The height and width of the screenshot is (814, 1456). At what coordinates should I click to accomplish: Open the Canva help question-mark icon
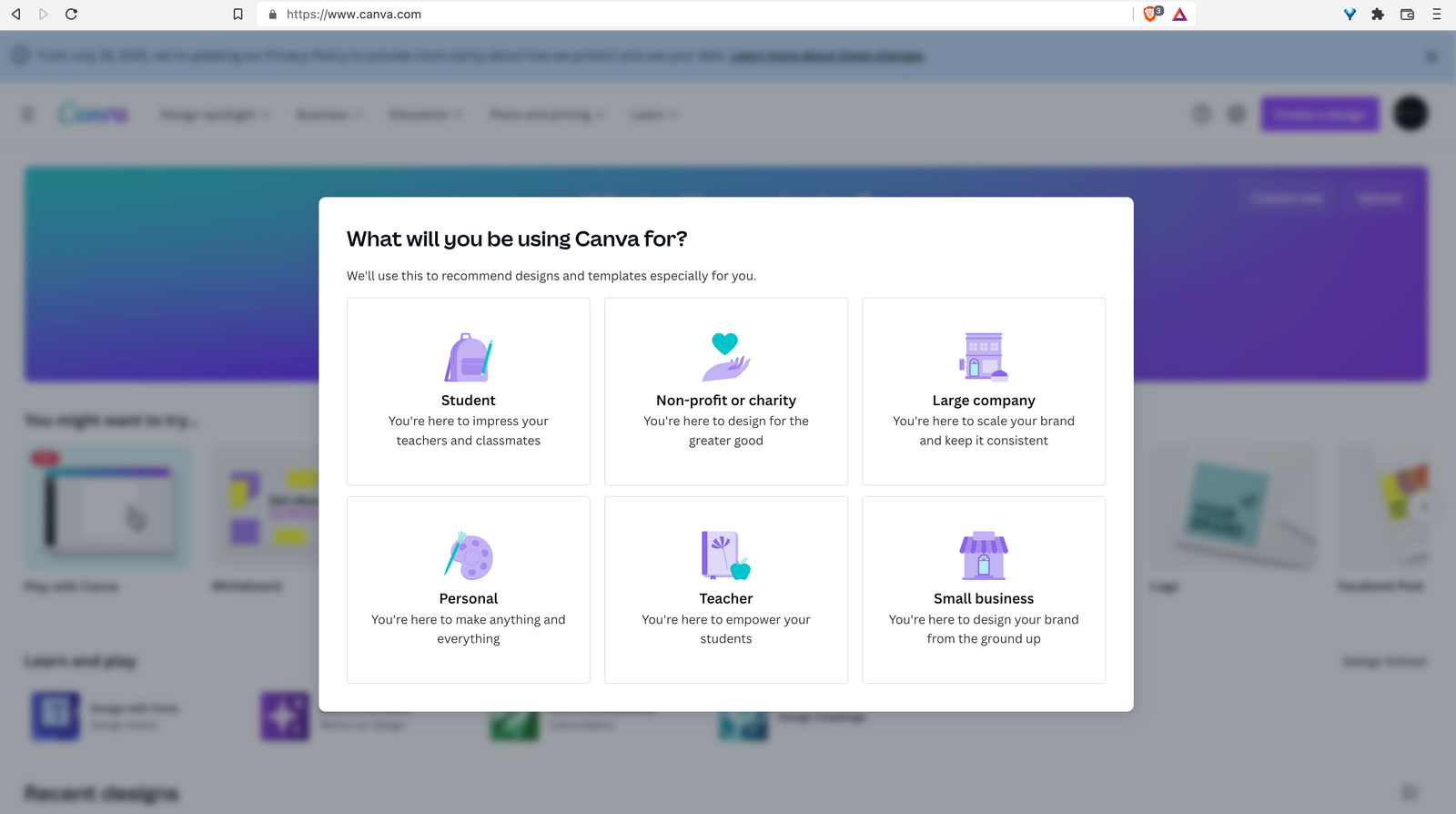click(1202, 114)
